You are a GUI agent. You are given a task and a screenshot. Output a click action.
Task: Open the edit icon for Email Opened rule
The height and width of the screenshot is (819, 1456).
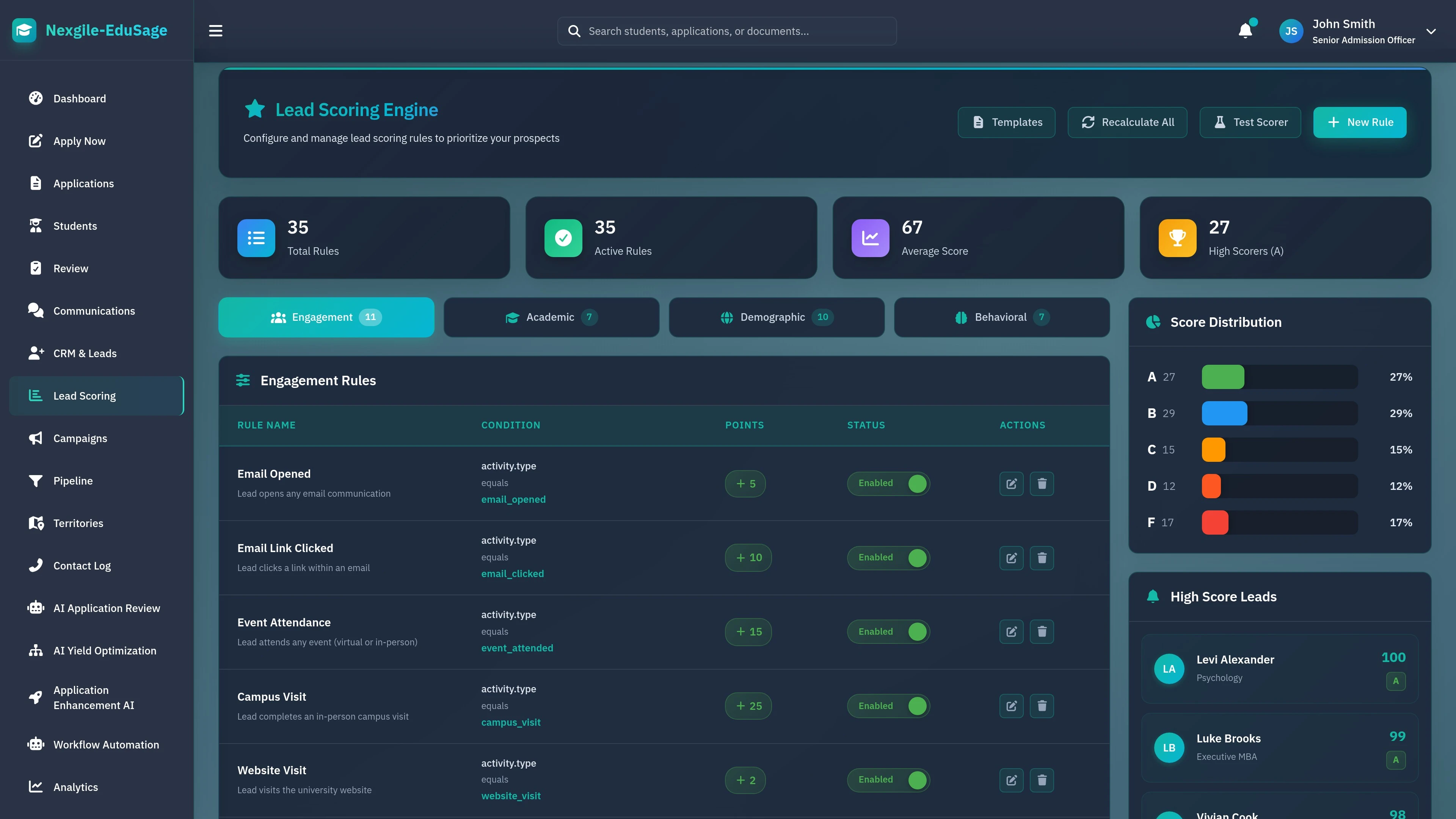[1011, 483]
